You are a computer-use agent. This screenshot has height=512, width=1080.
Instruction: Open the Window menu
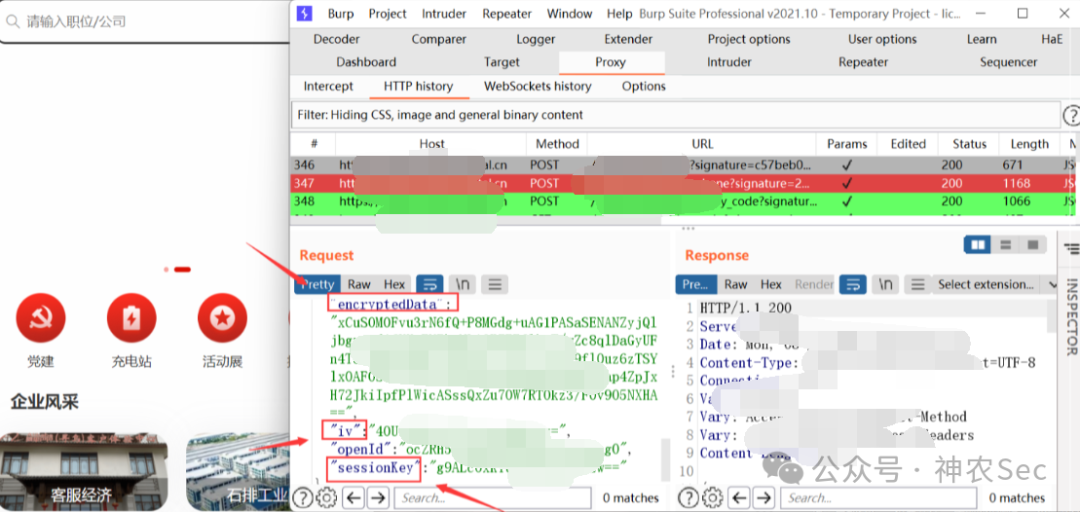570,14
